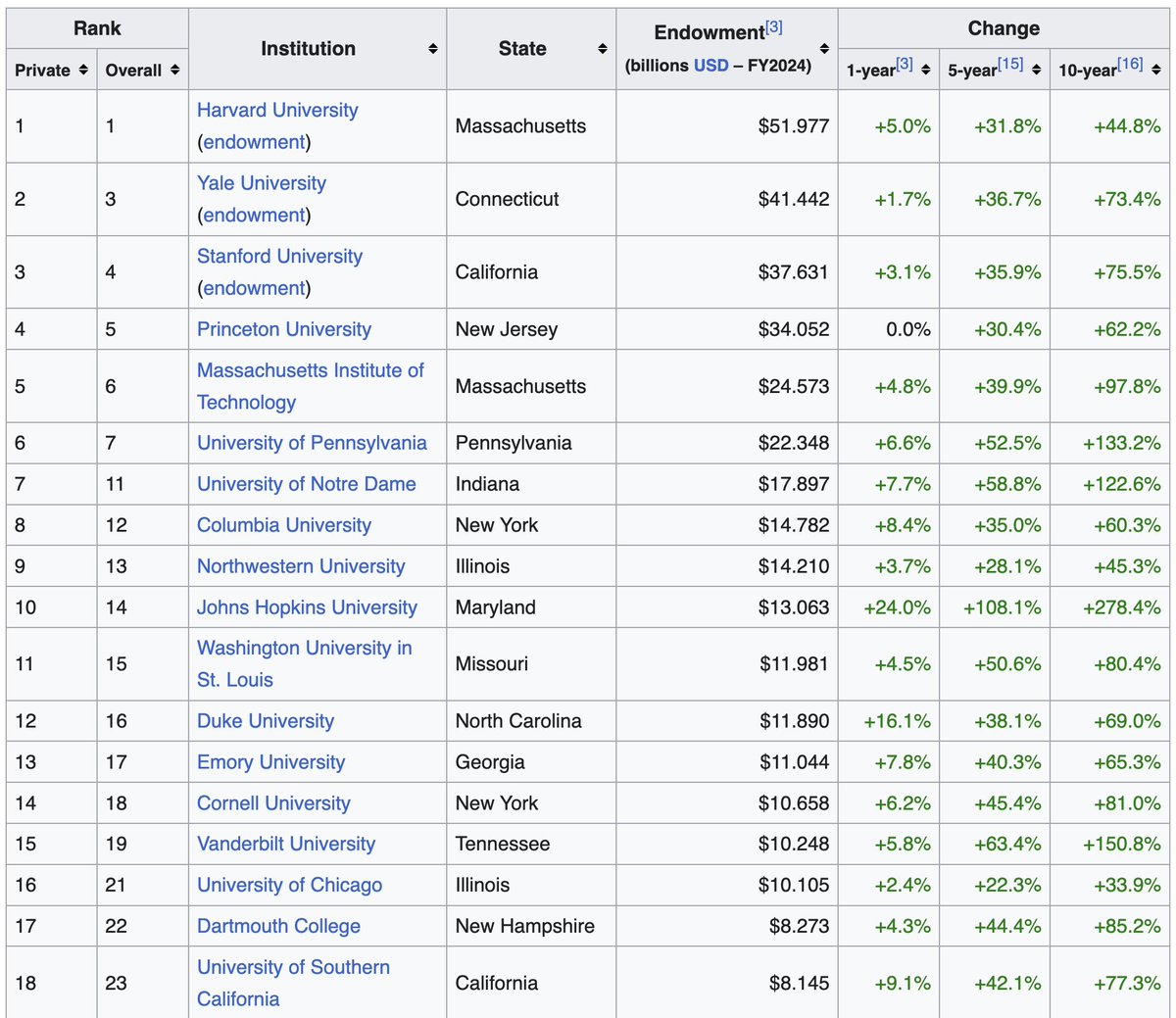Open footnote [15] next to 5-year
1176x1018 pixels.
pyautogui.click(x=1010, y=64)
